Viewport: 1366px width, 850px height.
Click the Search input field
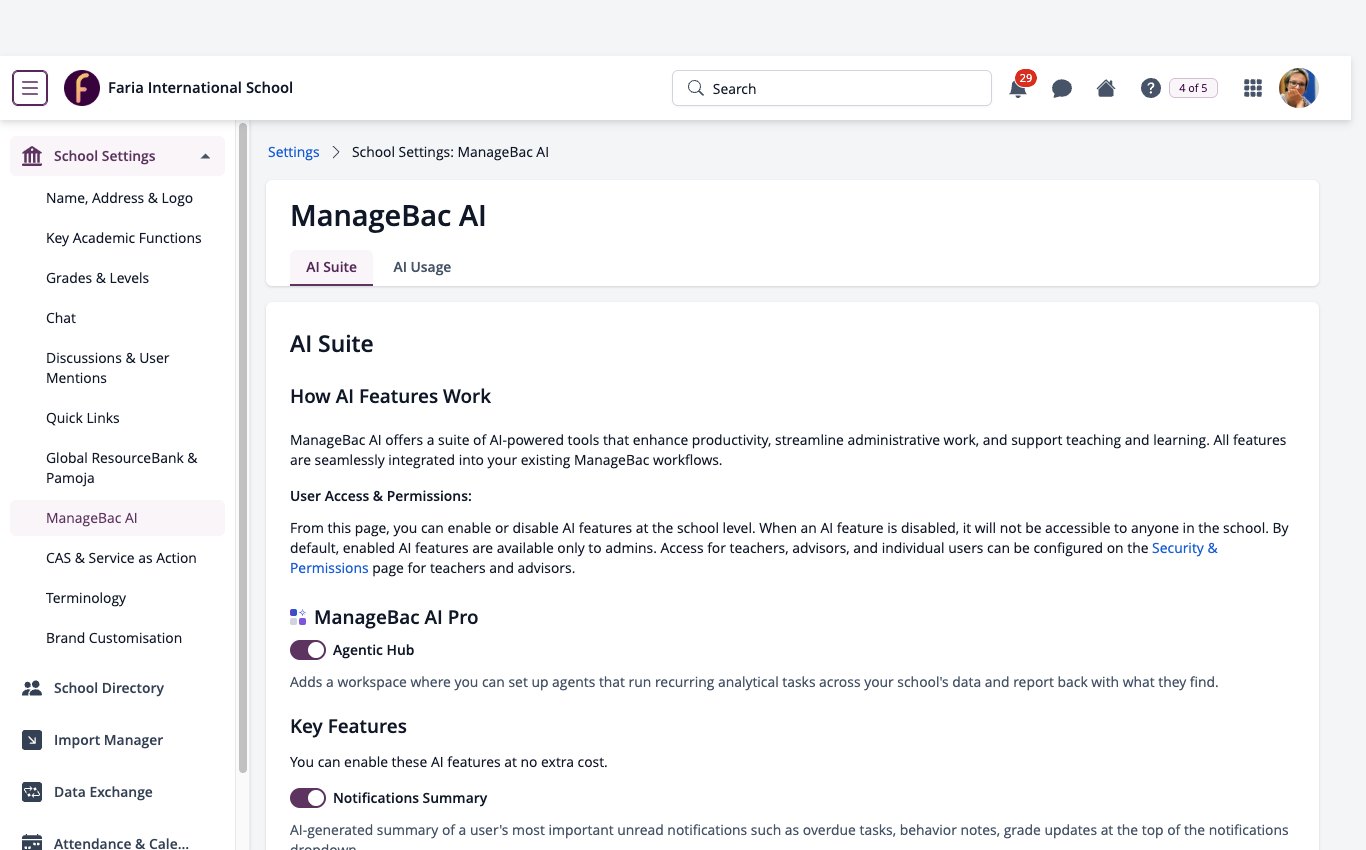coord(832,88)
